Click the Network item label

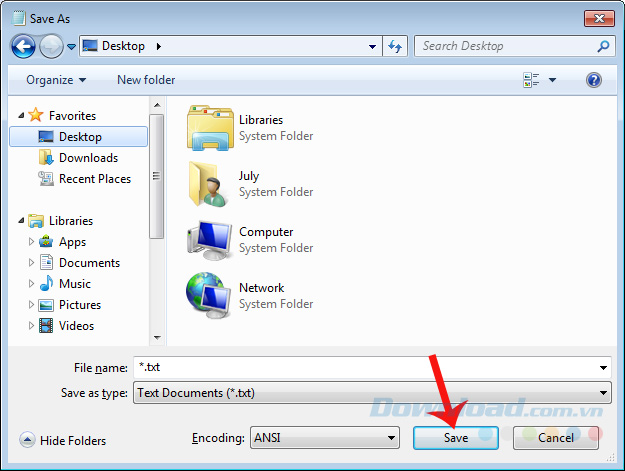click(261, 288)
